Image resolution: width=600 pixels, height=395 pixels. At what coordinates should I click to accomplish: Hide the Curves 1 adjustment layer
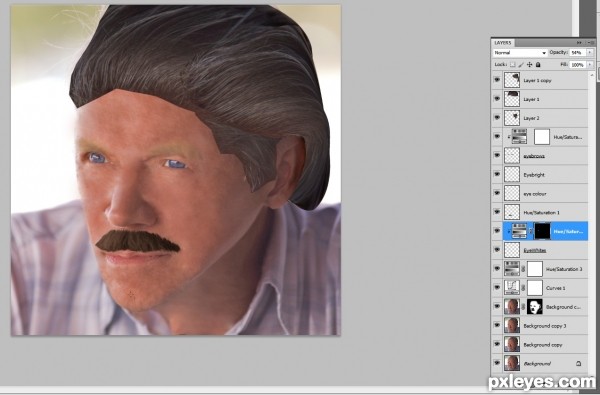tap(497, 287)
